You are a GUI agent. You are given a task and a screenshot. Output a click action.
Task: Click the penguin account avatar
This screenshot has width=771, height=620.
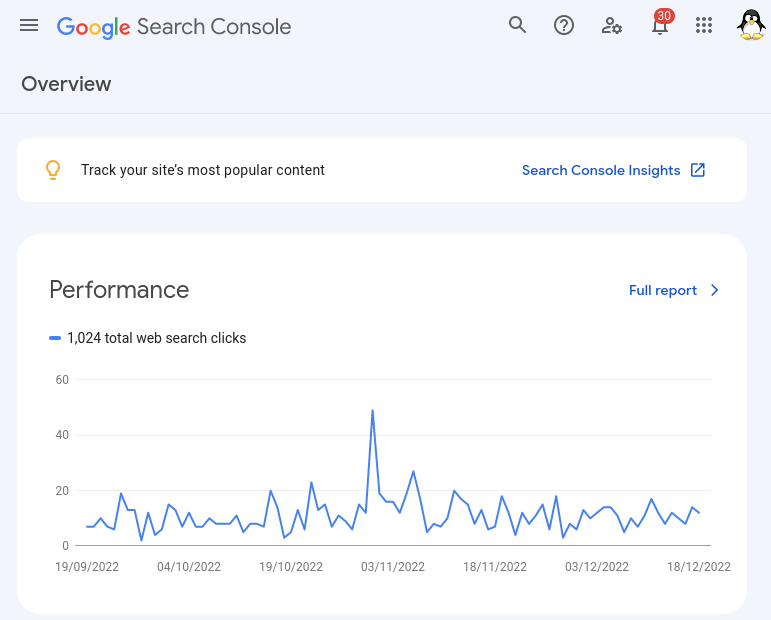pos(751,25)
